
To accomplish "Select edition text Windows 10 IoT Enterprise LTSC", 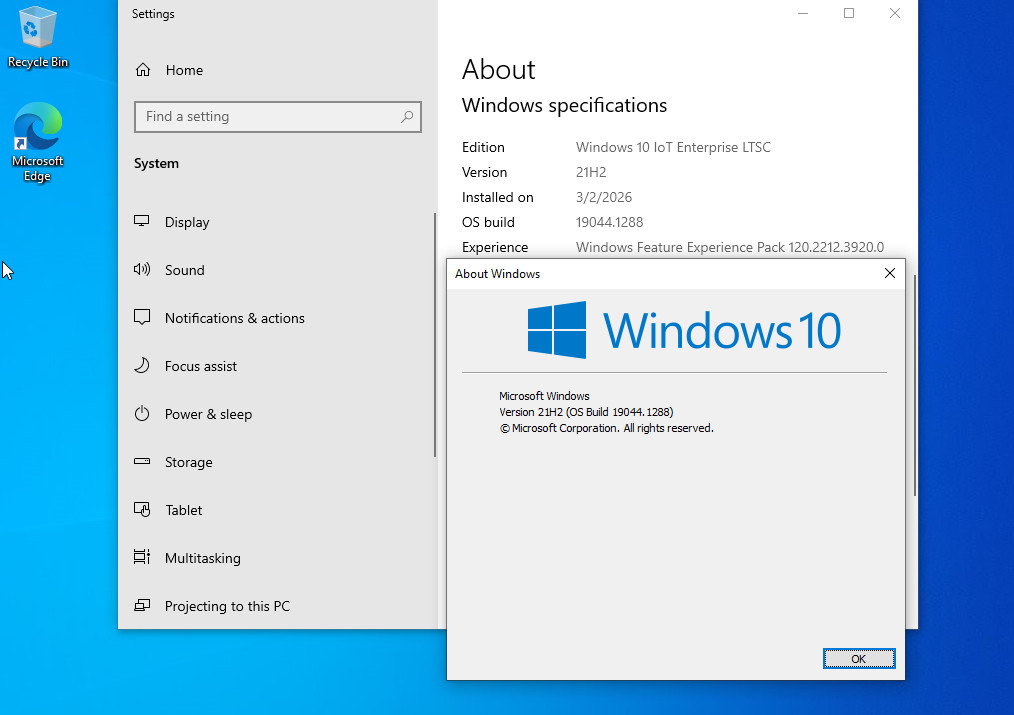I will click(x=673, y=147).
